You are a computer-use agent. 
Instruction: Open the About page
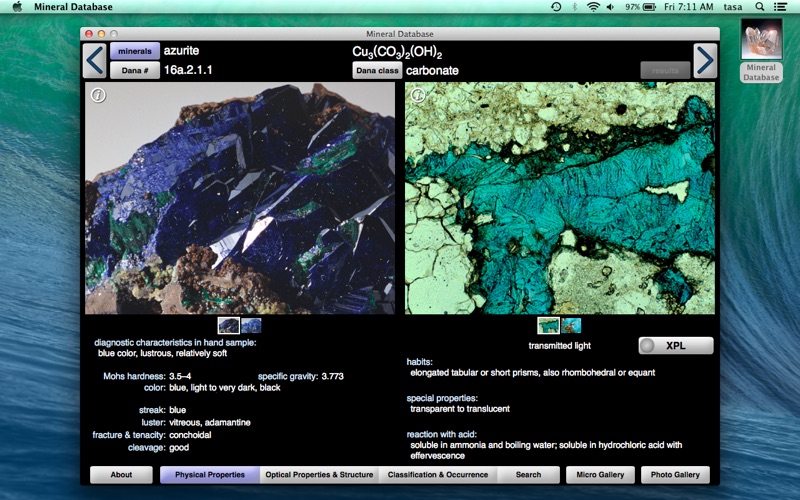point(121,474)
